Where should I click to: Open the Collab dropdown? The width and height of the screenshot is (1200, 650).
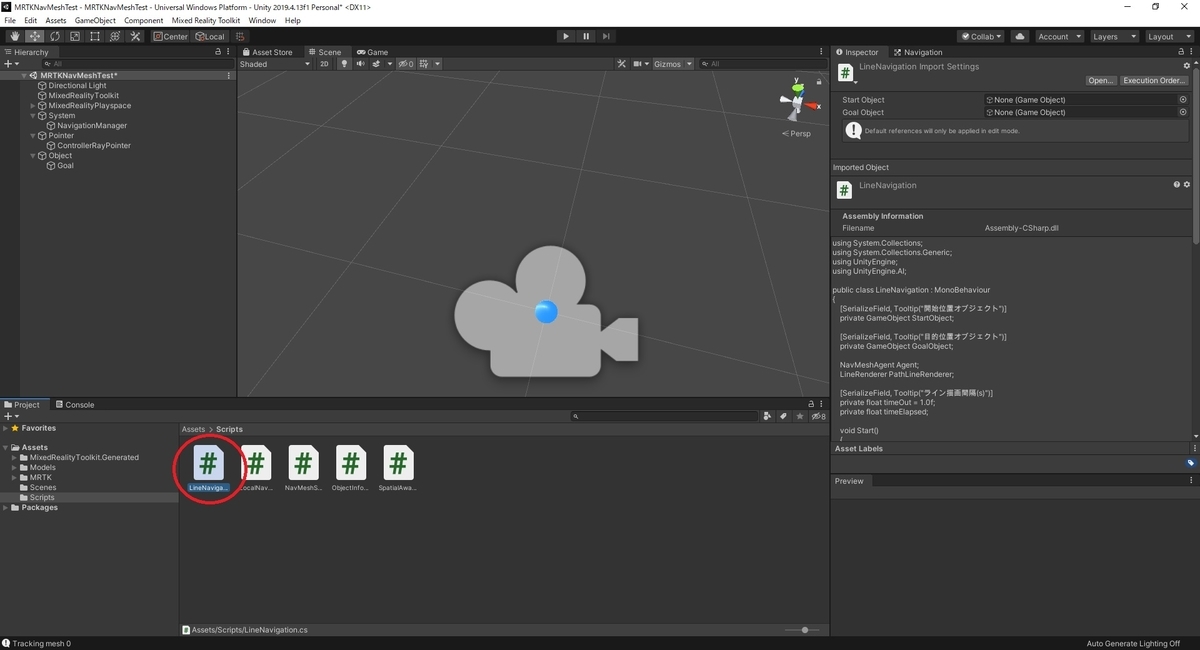pos(981,36)
